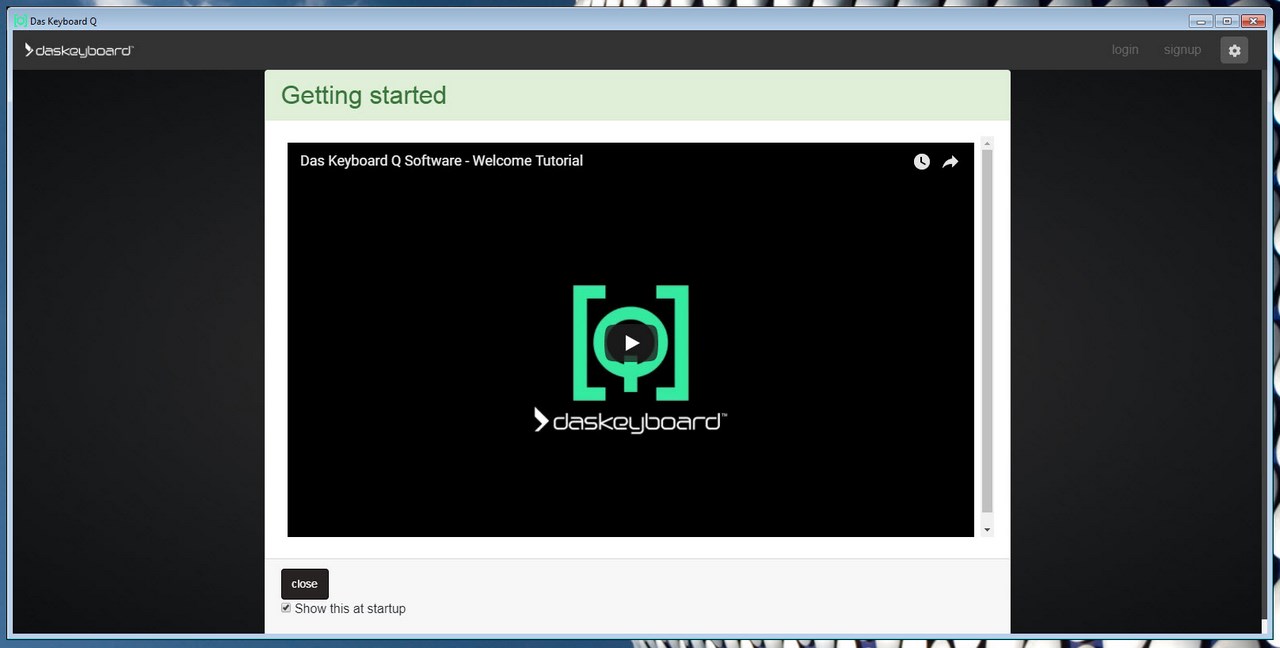
Task: Close the Das Keyboard Q window
Action: [x=1253, y=21]
